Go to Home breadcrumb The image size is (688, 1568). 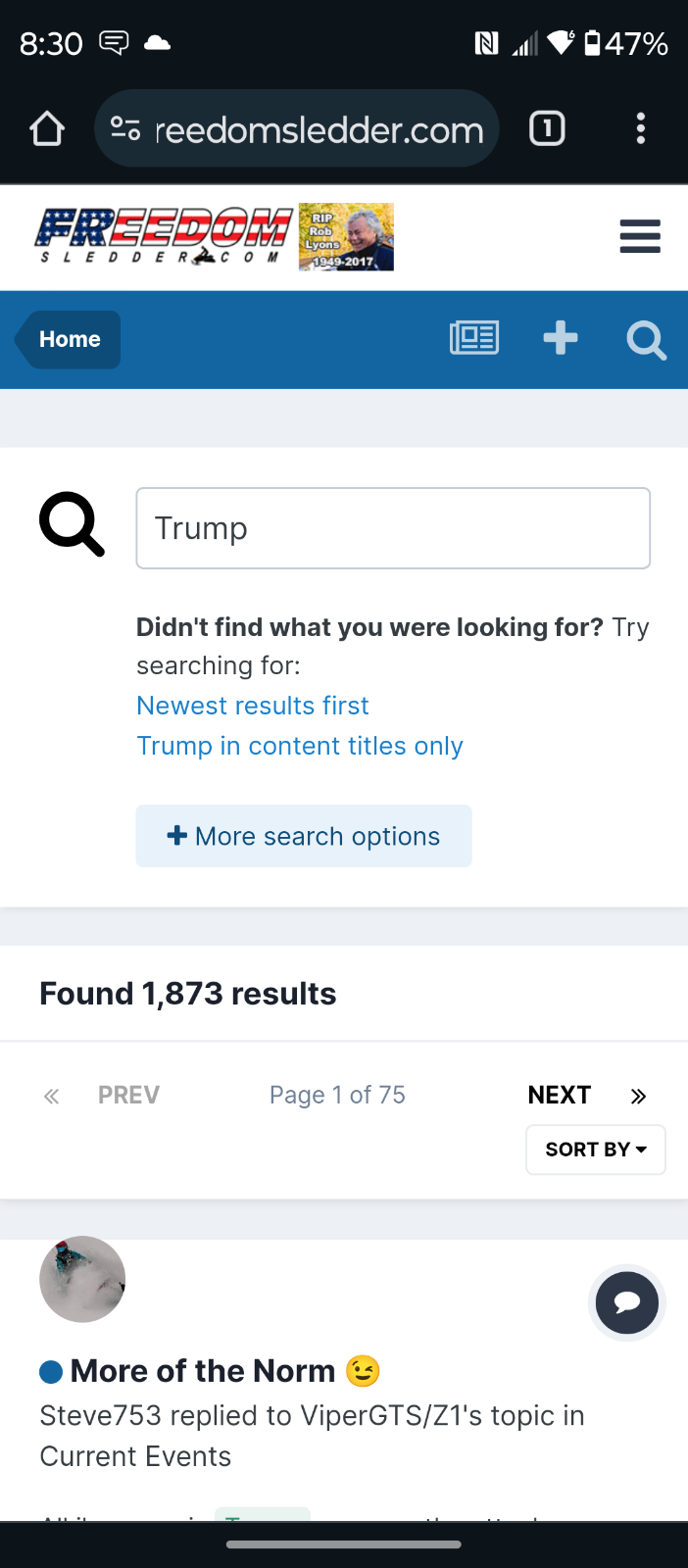(69, 339)
